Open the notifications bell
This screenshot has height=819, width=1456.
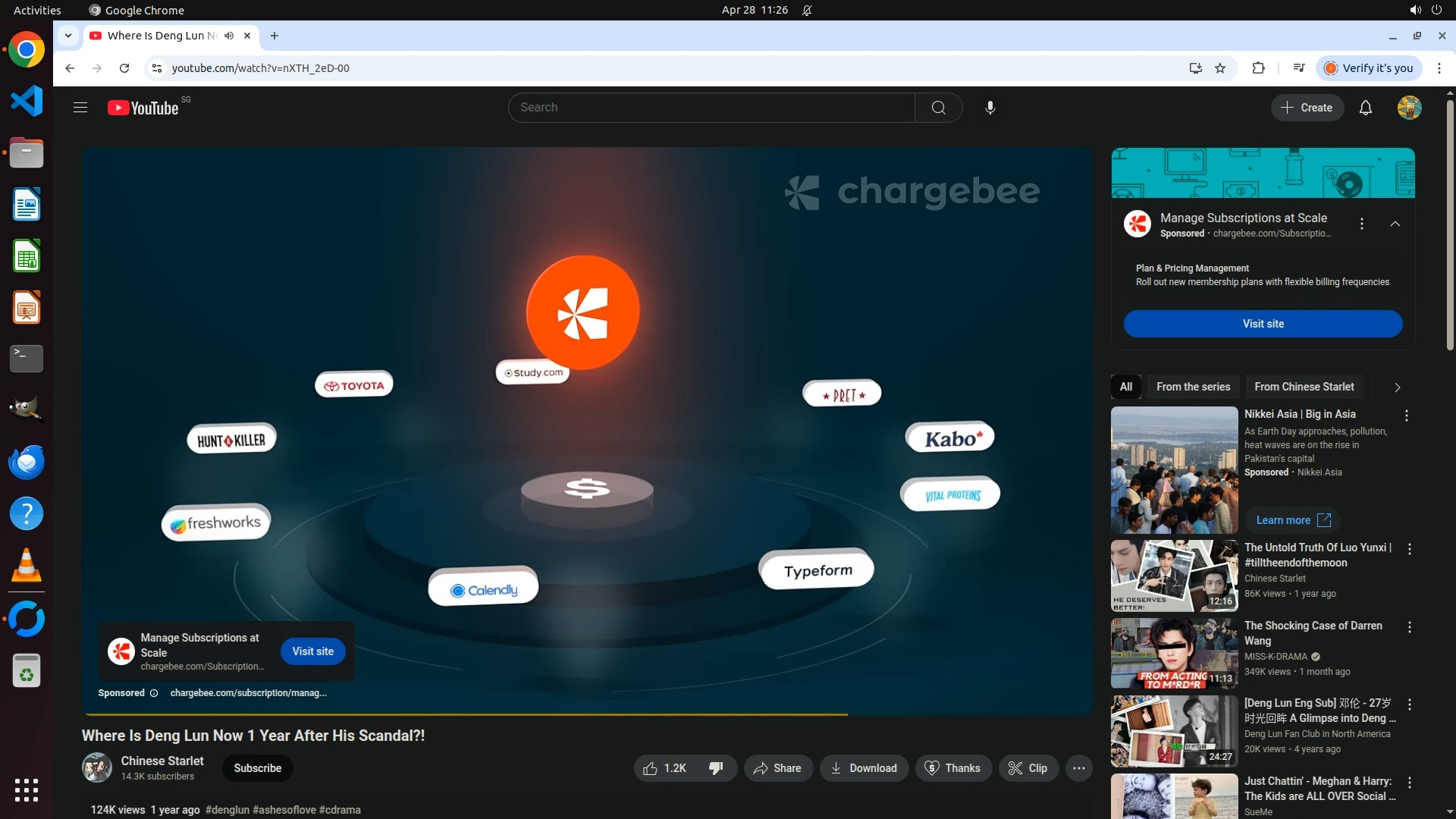[x=1365, y=108]
